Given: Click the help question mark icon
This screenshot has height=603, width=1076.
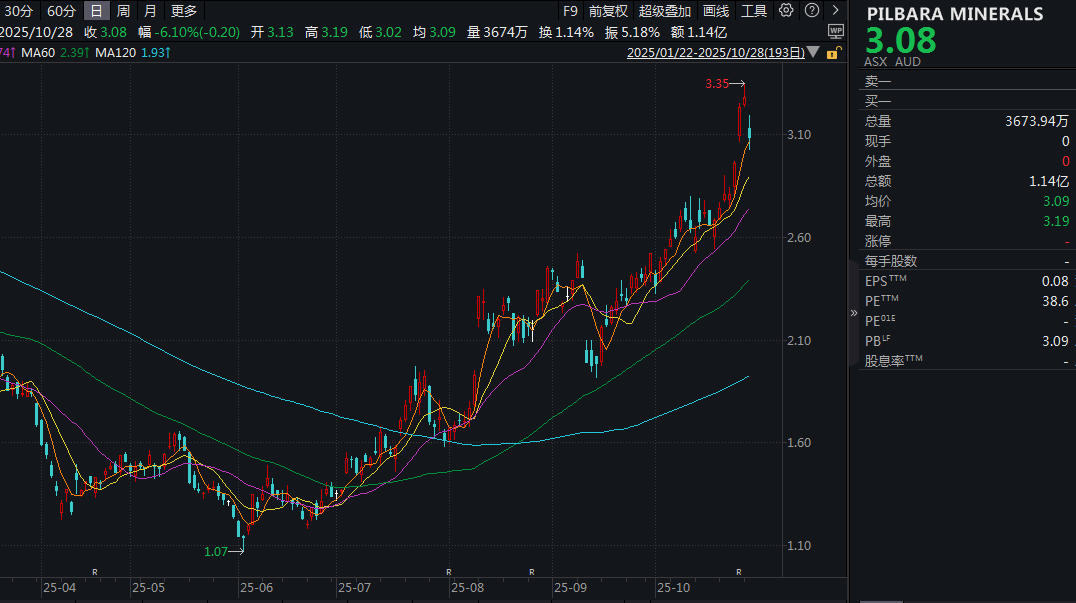Looking at the screenshot, I should click(811, 11).
